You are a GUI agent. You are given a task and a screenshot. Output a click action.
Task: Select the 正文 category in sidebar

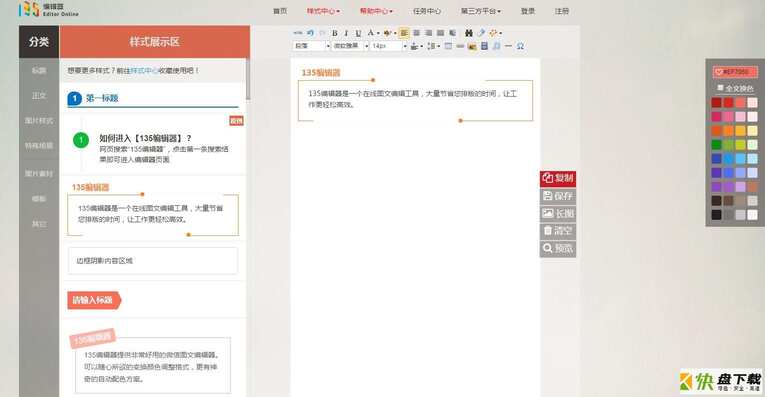39,96
